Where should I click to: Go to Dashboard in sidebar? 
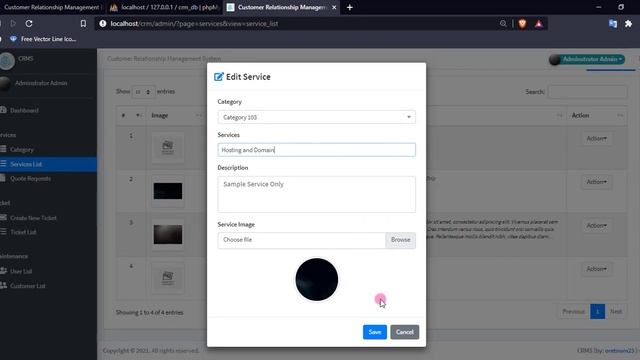[x=24, y=110]
